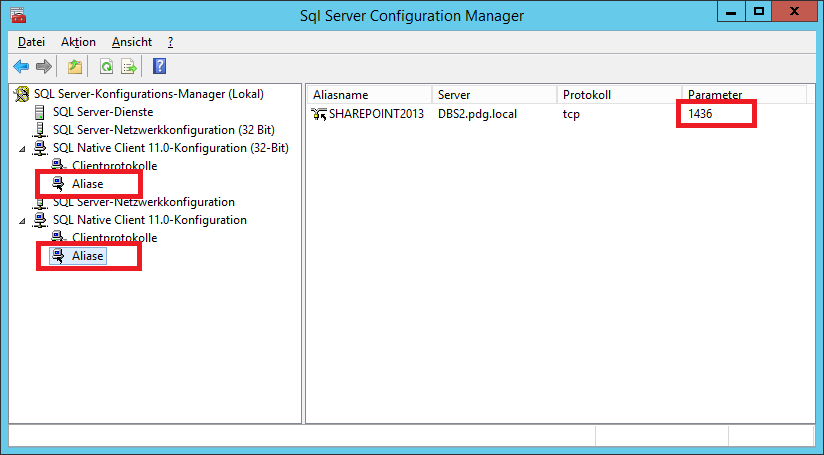The height and width of the screenshot is (455, 824).
Task: Open the Ansicht menu
Action: [132, 42]
